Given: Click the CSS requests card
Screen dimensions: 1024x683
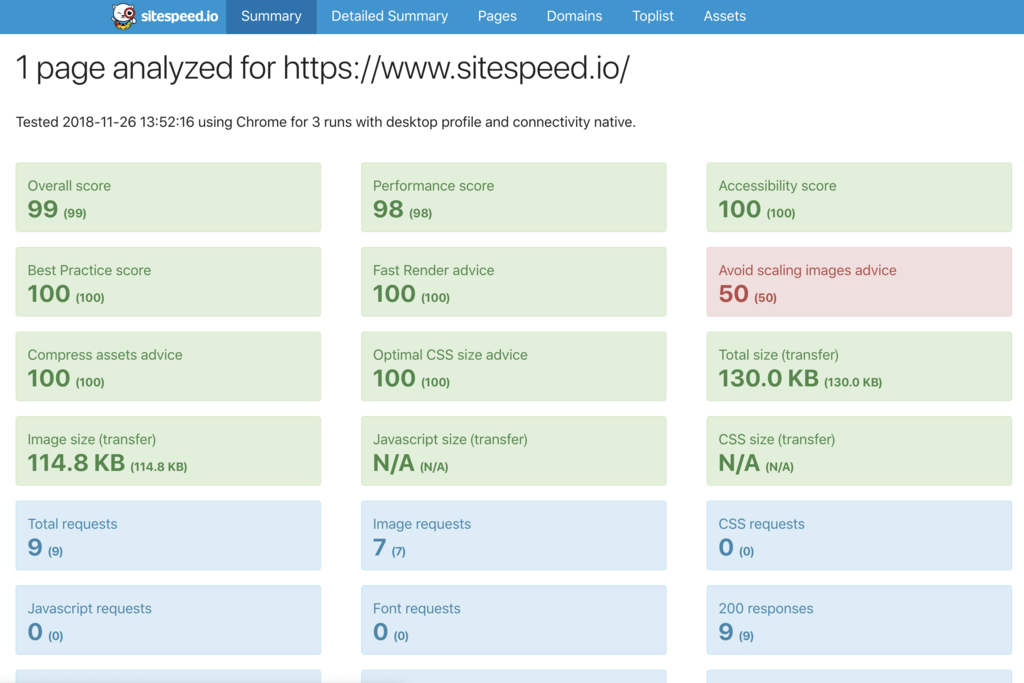Looking at the screenshot, I should tap(859, 535).
